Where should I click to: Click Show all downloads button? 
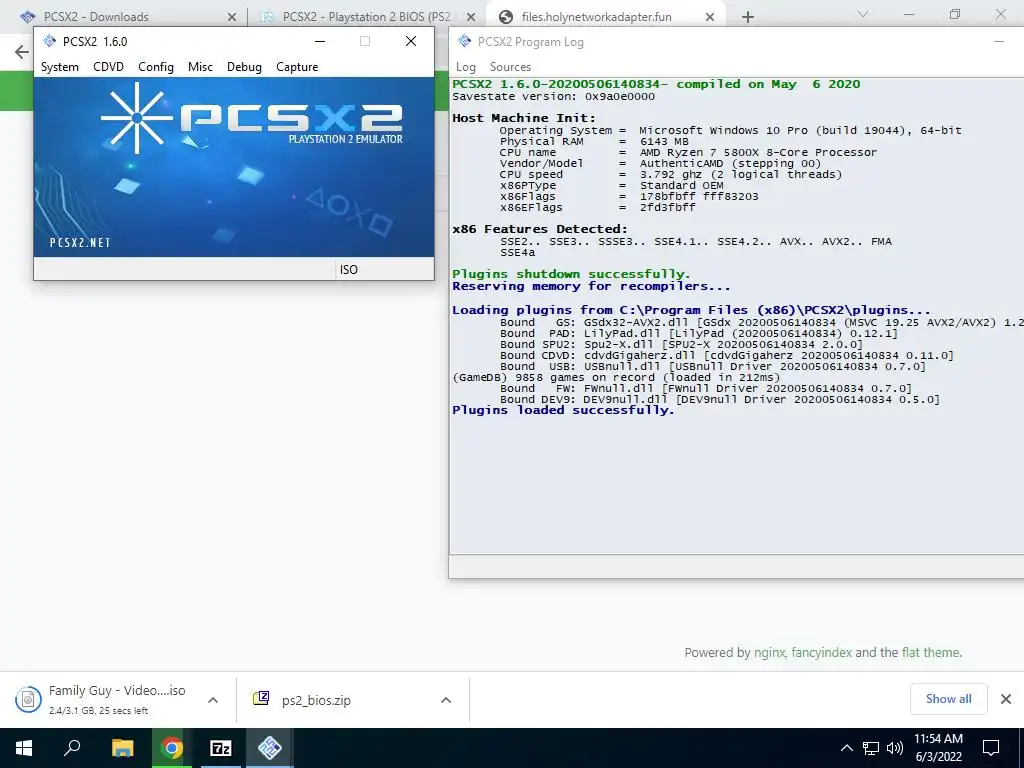[x=948, y=699]
